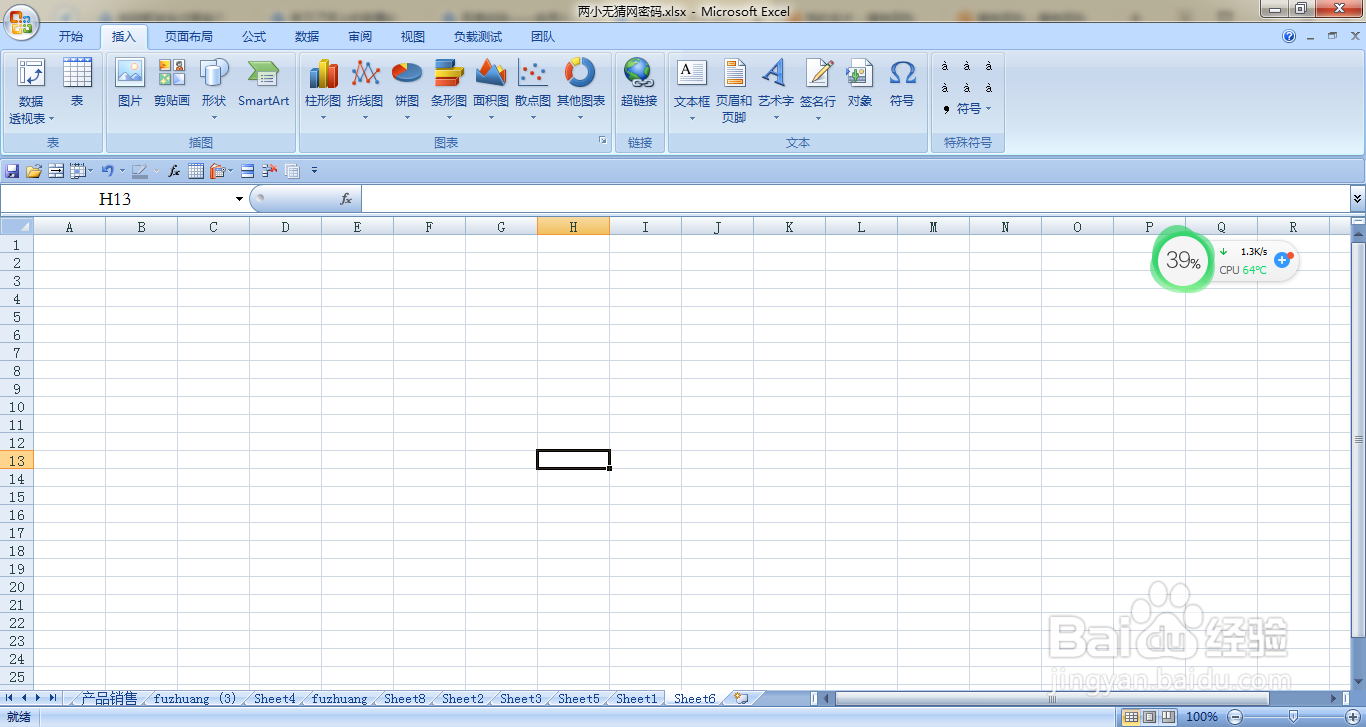Insert an 对象 object
Screen dimensions: 1366x727
coord(860,82)
